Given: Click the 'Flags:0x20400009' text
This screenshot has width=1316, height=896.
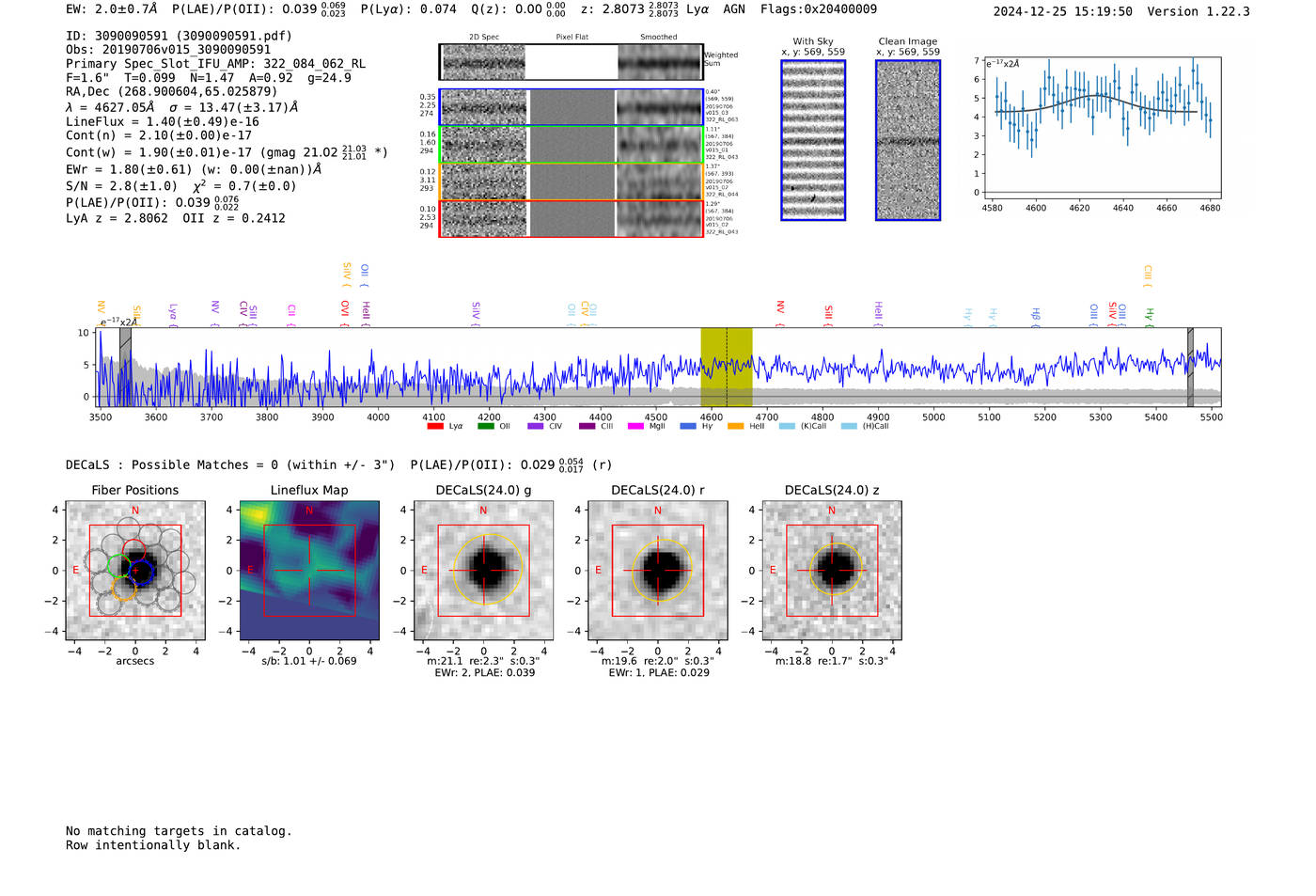Looking at the screenshot, I should [x=819, y=9].
